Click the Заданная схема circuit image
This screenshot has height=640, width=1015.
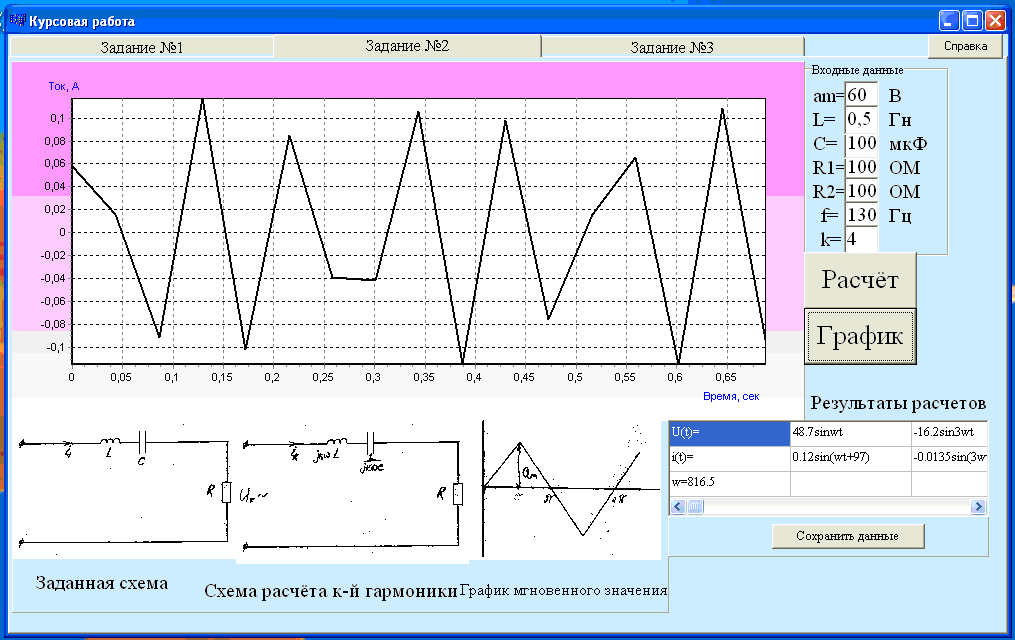click(x=124, y=489)
